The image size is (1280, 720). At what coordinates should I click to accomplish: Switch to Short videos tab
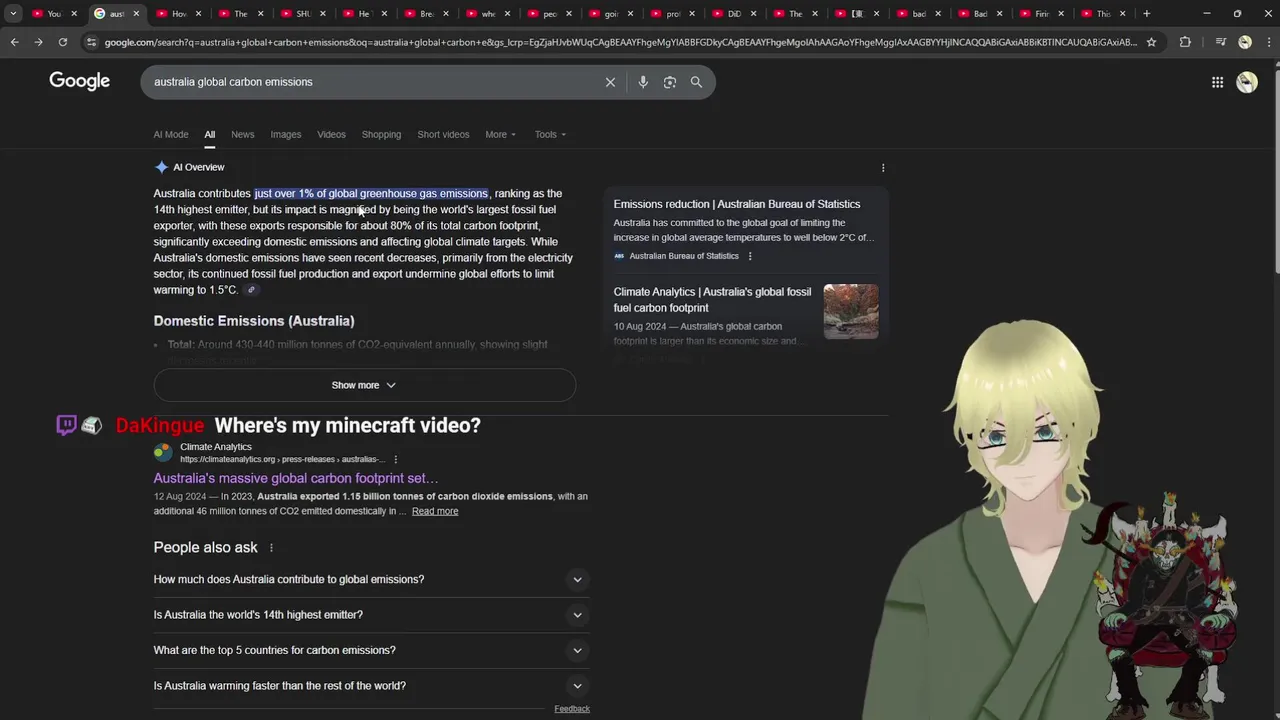(x=443, y=134)
